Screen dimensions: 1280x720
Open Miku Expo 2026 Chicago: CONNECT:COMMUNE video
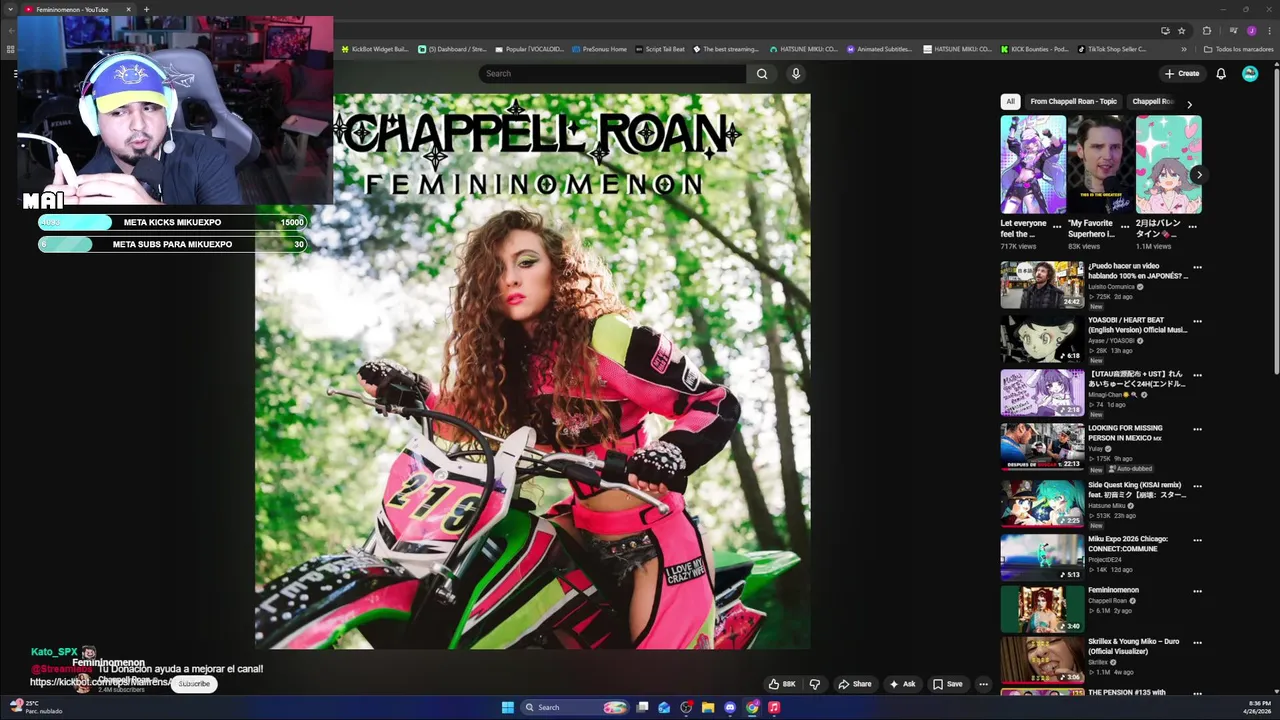(1042, 557)
